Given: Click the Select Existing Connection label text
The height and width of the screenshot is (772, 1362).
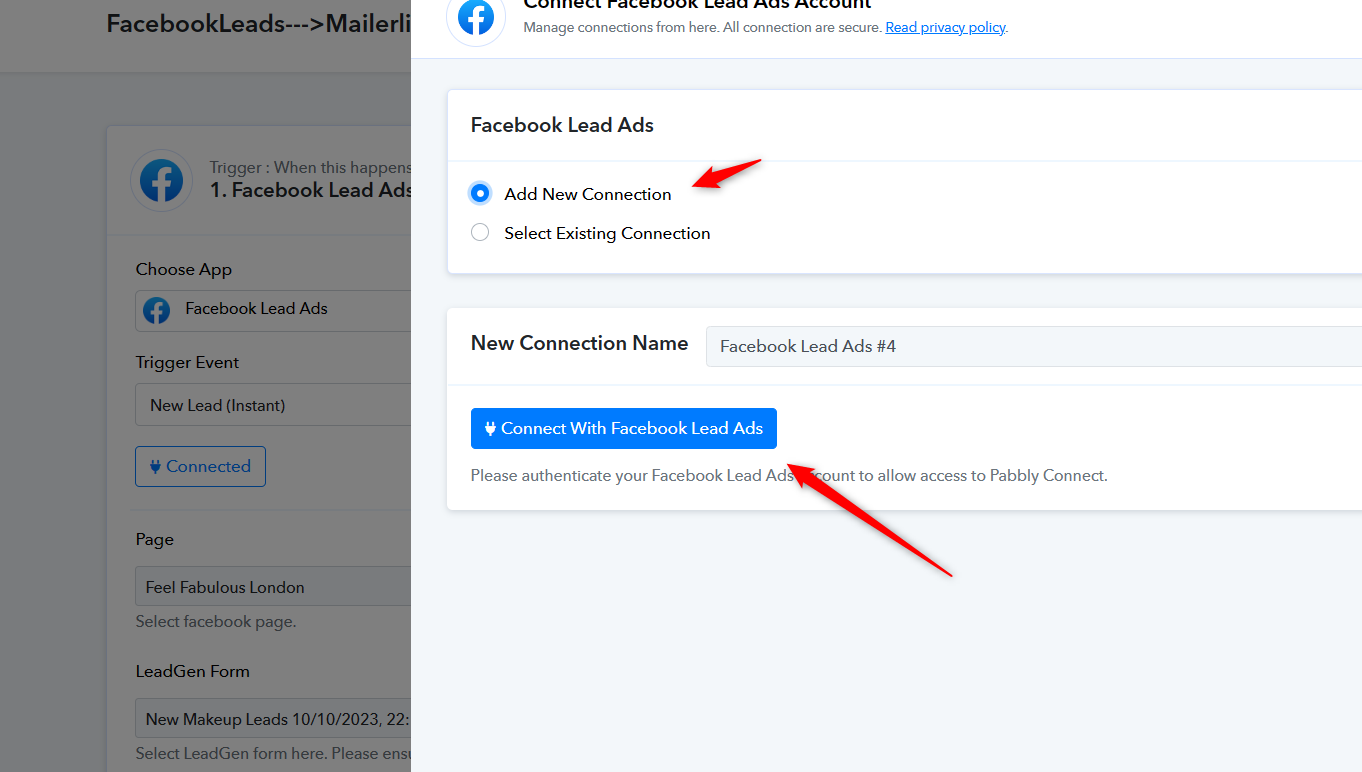Looking at the screenshot, I should 607,233.
